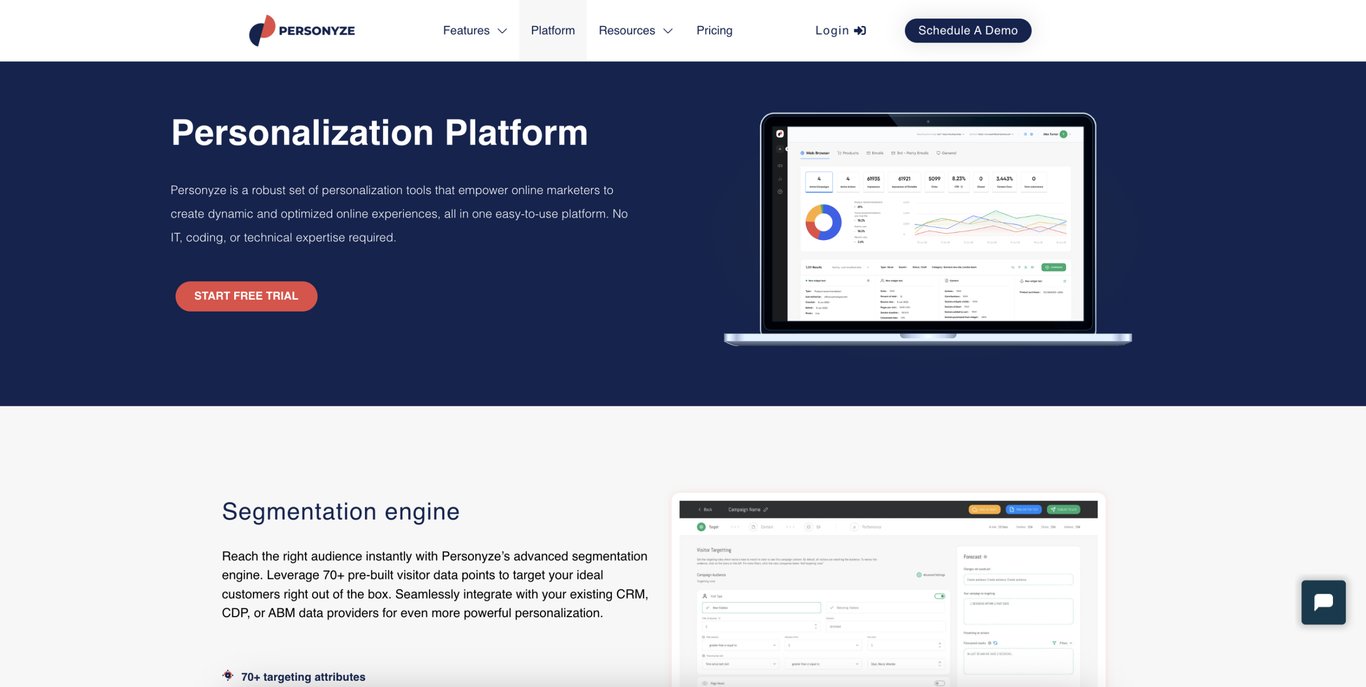Open the 'greater than or equal to' condition dropdown

(739, 645)
